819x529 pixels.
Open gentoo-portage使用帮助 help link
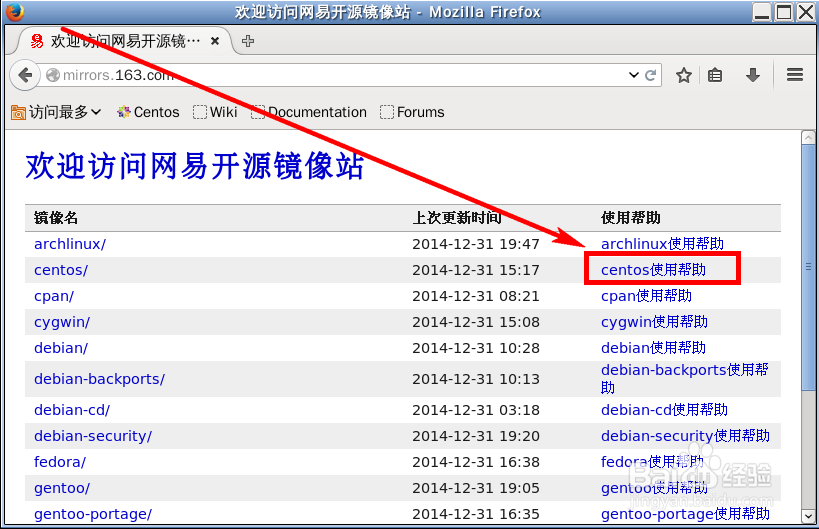[685, 514]
